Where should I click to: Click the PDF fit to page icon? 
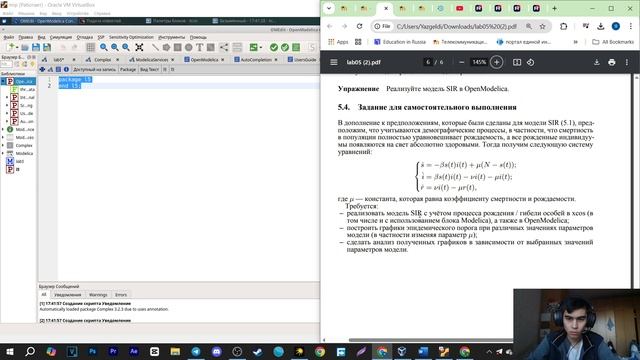pos(517,62)
